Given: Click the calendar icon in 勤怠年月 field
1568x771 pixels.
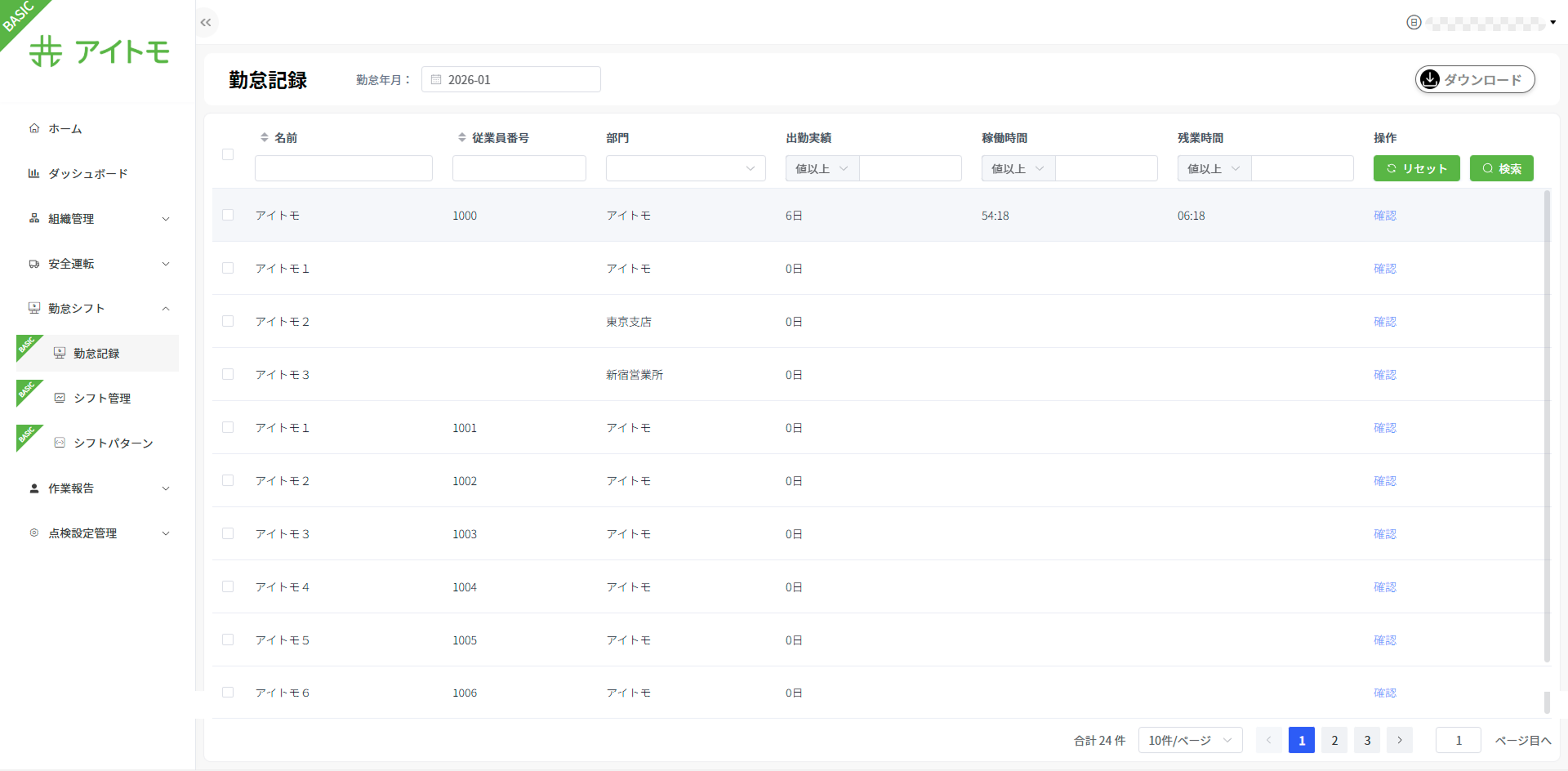Looking at the screenshot, I should pyautogui.click(x=436, y=80).
